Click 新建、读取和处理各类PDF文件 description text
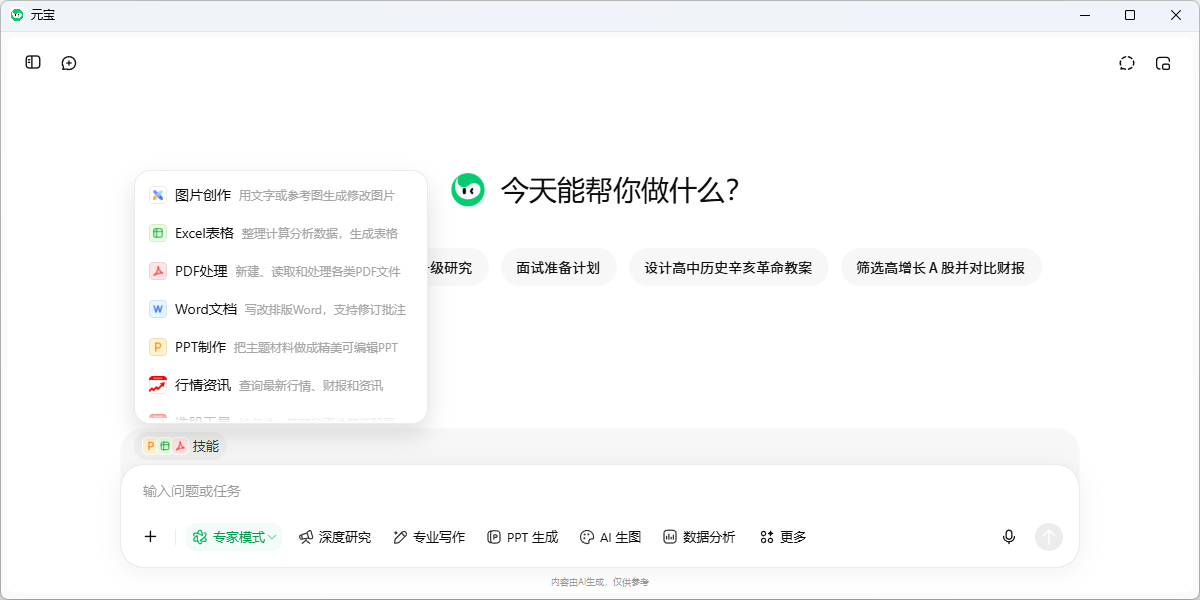1200x600 pixels. point(317,271)
